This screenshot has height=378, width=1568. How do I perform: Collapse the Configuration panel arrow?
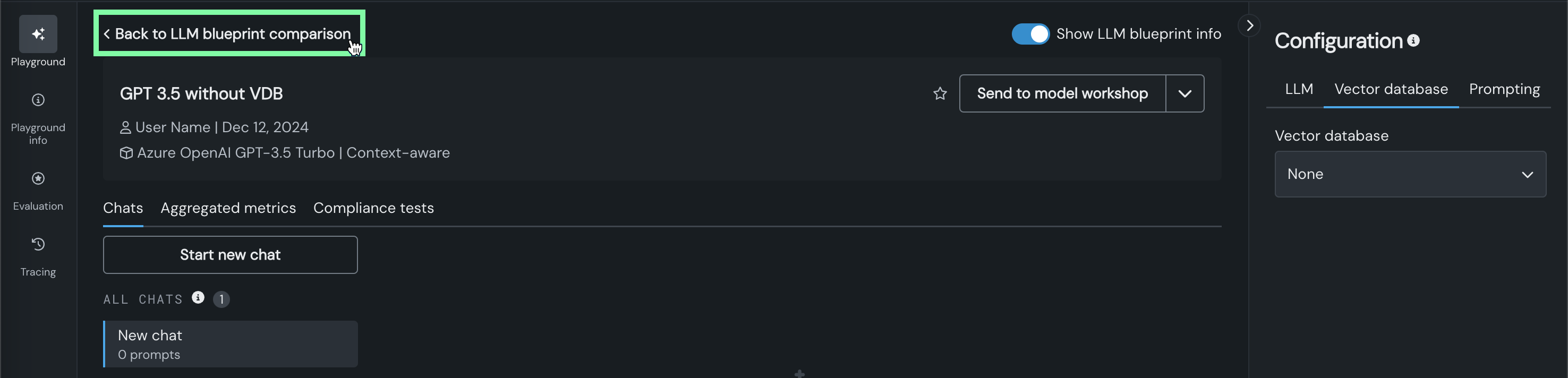[x=1249, y=25]
